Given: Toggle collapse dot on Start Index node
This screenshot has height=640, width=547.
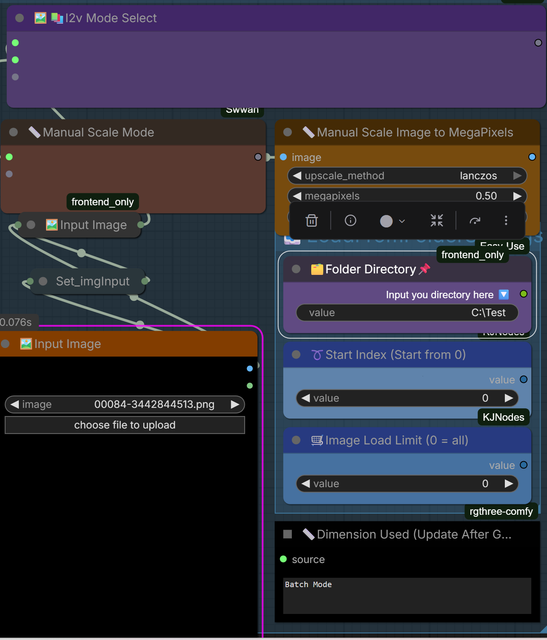Looking at the screenshot, I should [x=296, y=354].
